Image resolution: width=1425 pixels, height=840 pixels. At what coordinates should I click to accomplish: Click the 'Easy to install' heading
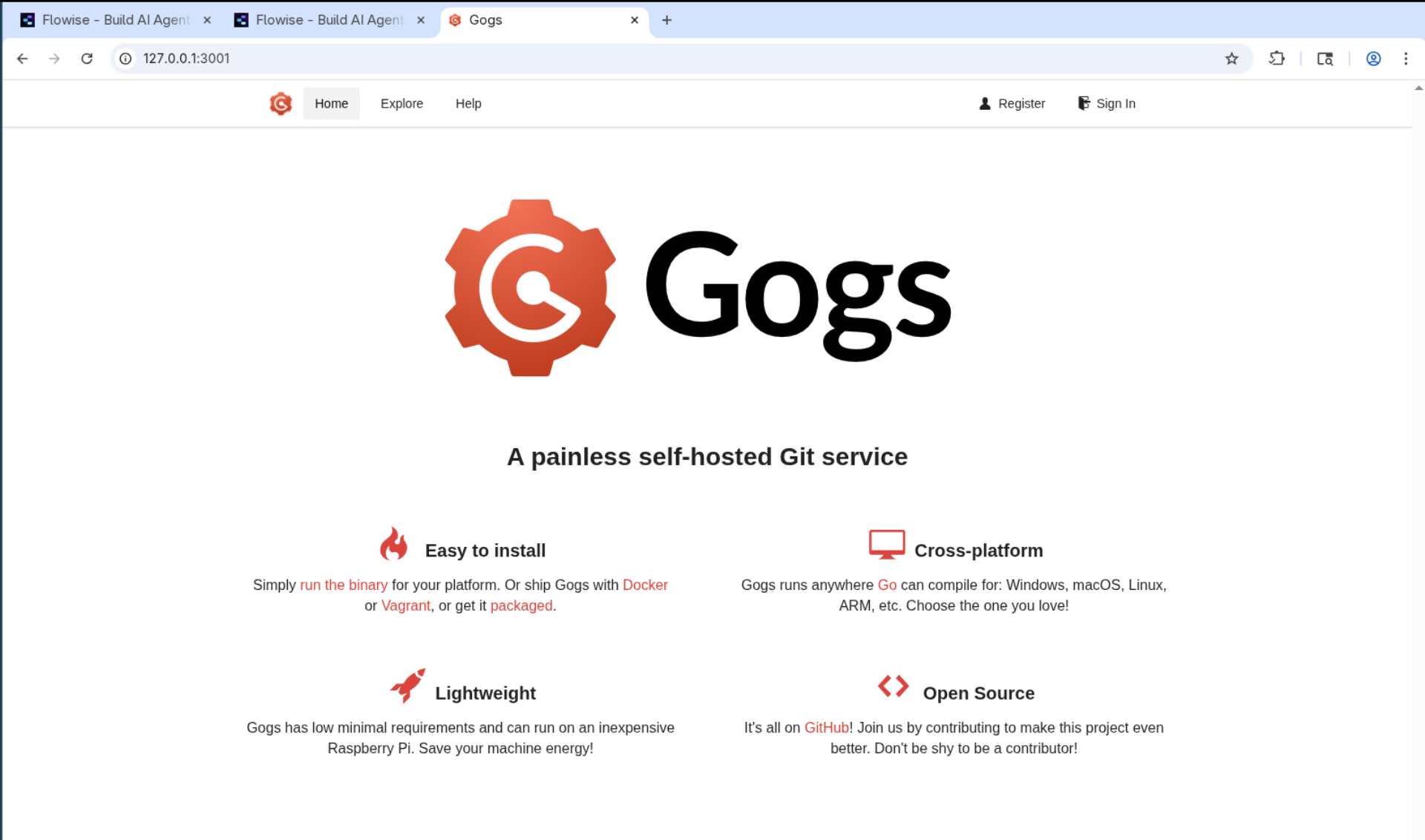(x=485, y=551)
